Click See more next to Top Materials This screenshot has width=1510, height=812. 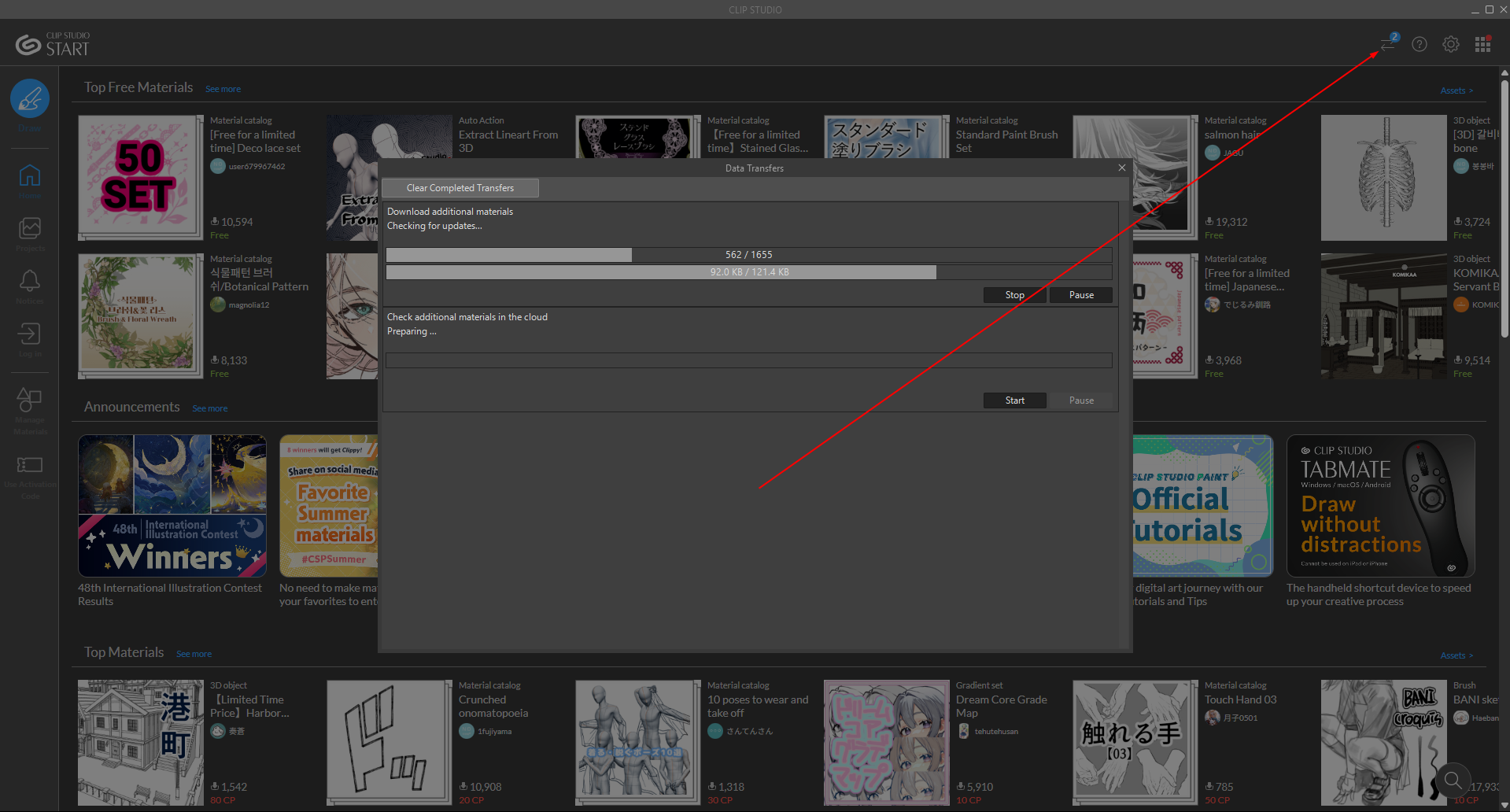point(194,654)
